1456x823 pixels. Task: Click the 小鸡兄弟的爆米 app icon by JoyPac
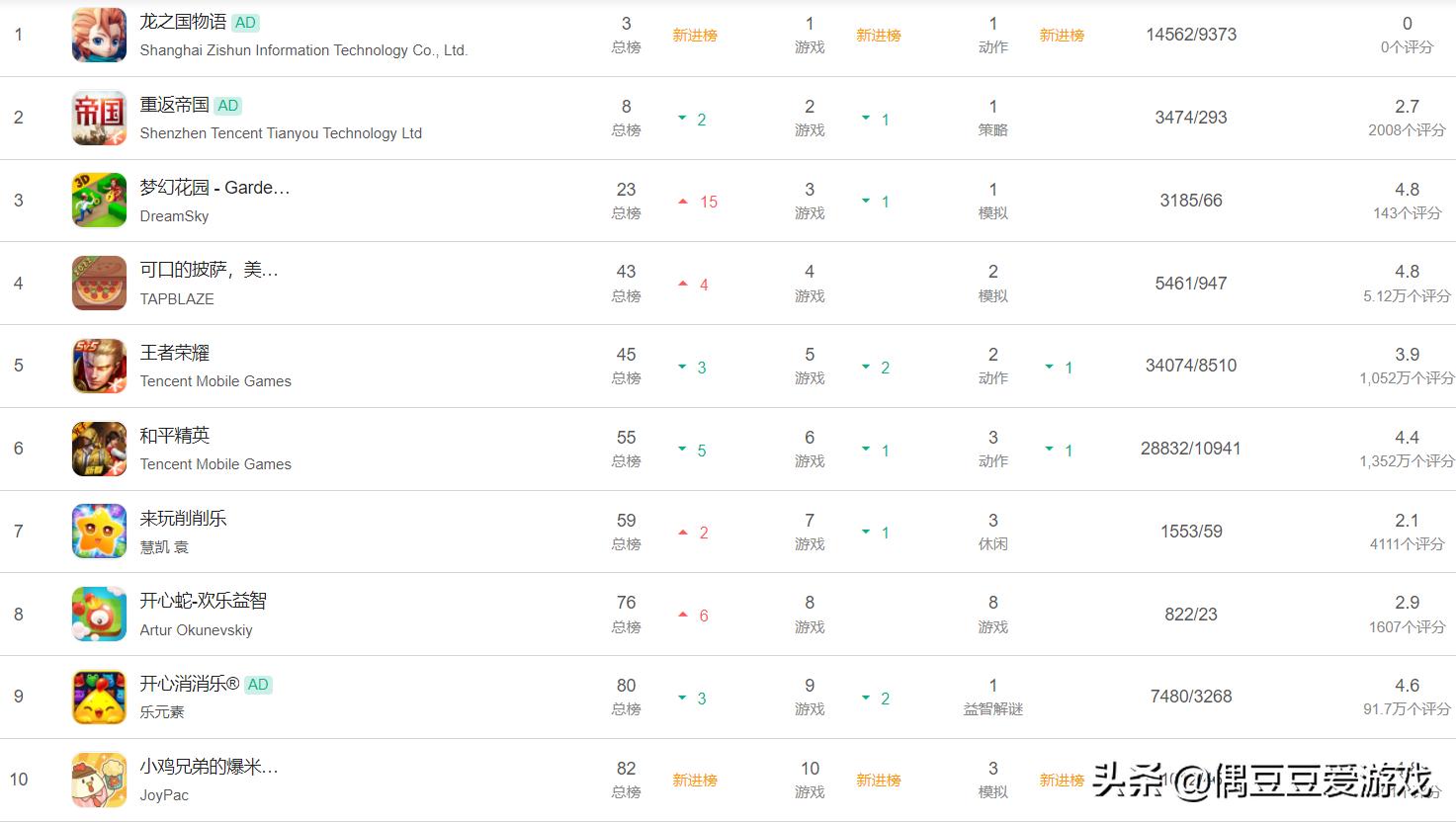(x=99, y=780)
